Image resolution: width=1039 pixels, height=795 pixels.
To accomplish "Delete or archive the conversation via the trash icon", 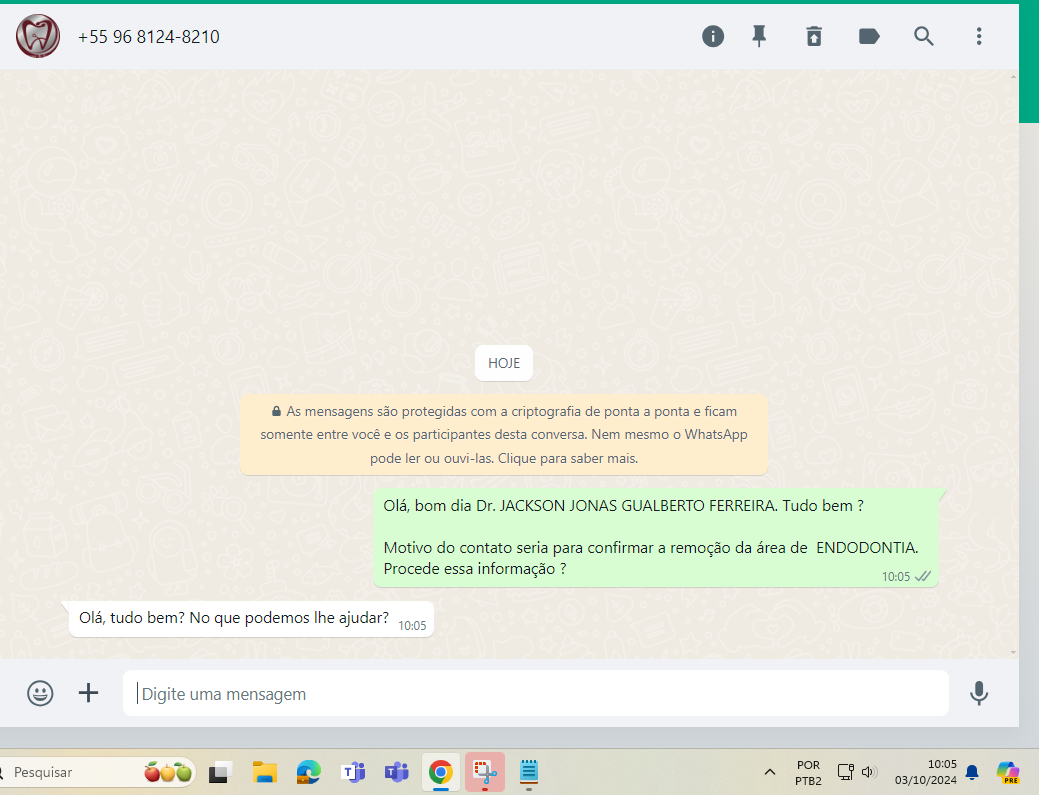I will point(814,36).
